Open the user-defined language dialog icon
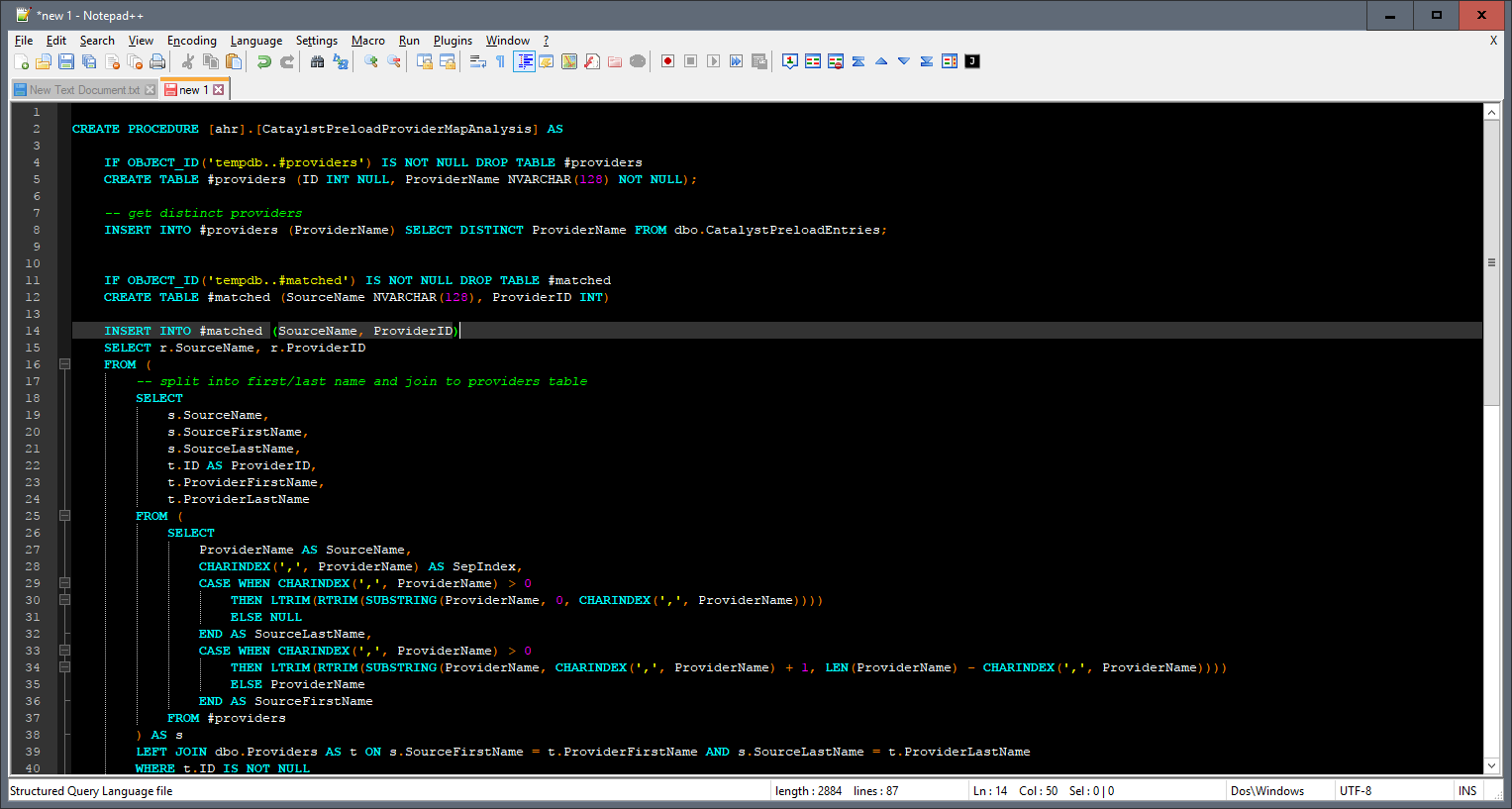 point(546,61)
